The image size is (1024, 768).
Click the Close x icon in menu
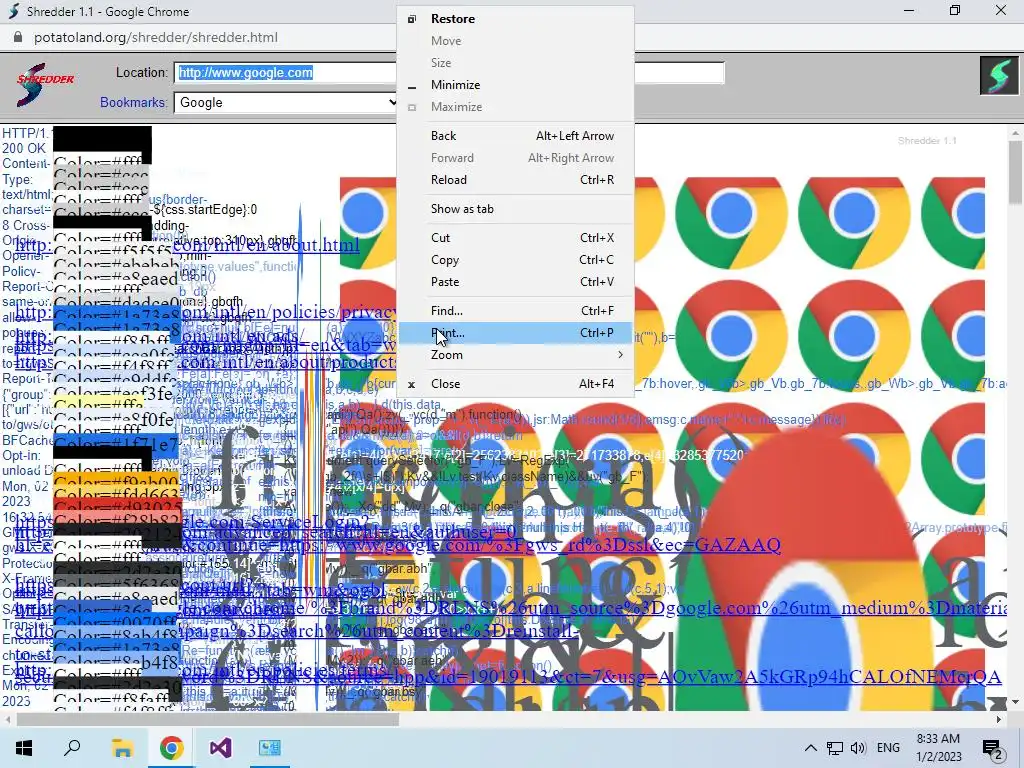point(411,385)
